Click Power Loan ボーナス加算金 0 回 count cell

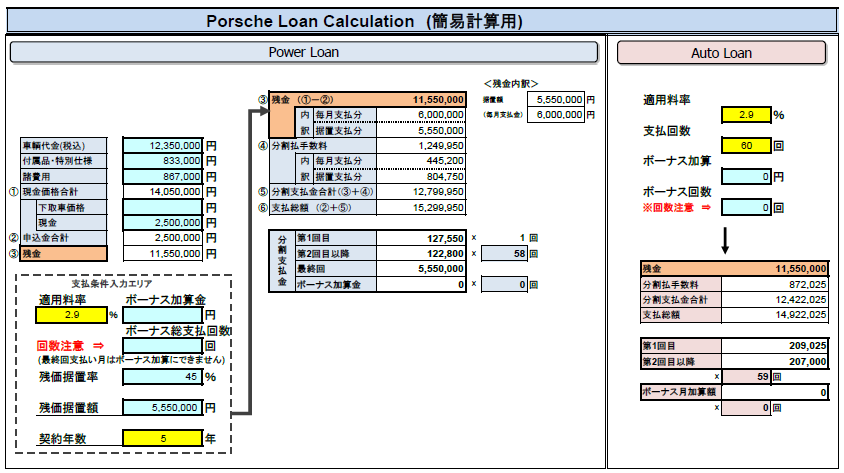pos(504,284)
